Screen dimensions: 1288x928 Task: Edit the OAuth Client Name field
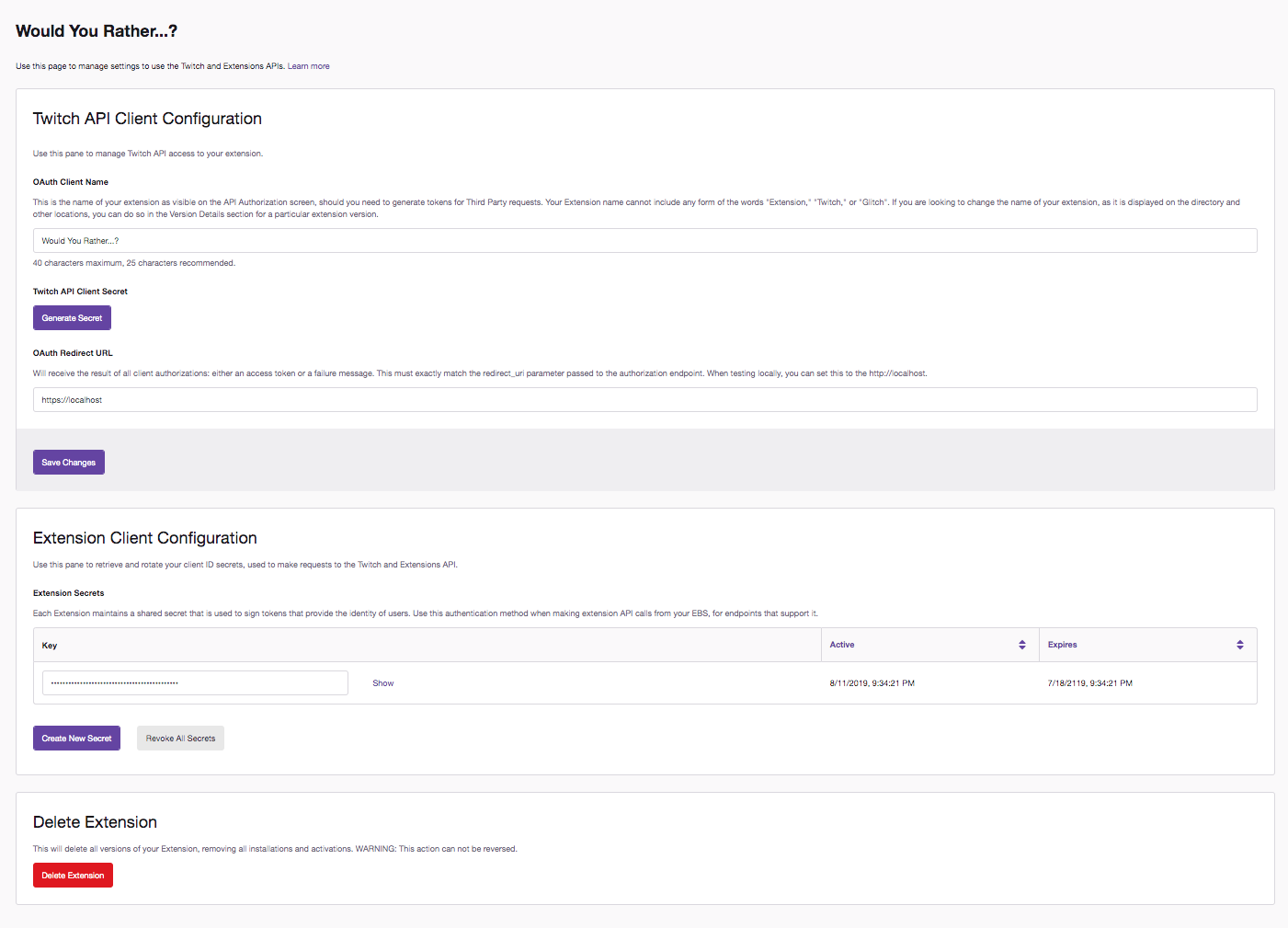644,241
